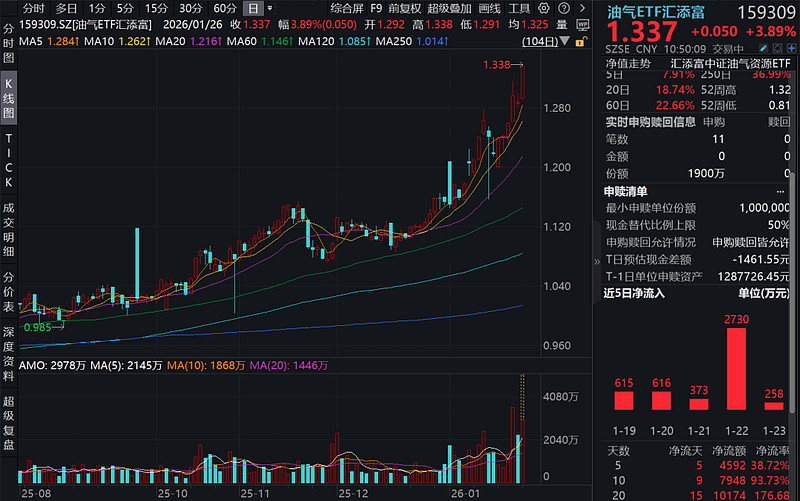The height and width of the screenshot is (501, 800).
Task: Set a price alert with the bell icon
Action: 778,48
